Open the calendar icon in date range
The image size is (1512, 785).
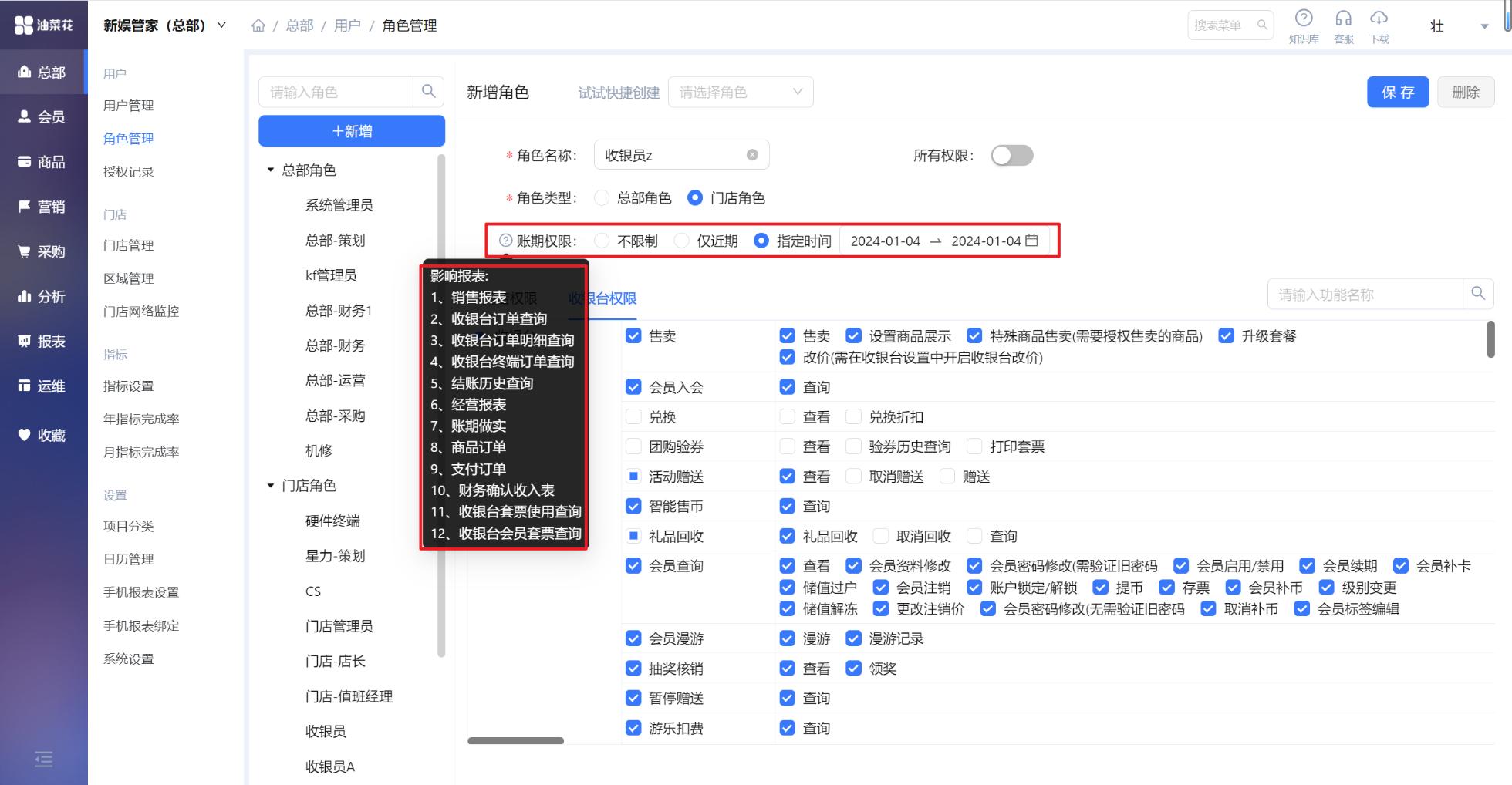pyautogui.click(x=1032, y=241)
